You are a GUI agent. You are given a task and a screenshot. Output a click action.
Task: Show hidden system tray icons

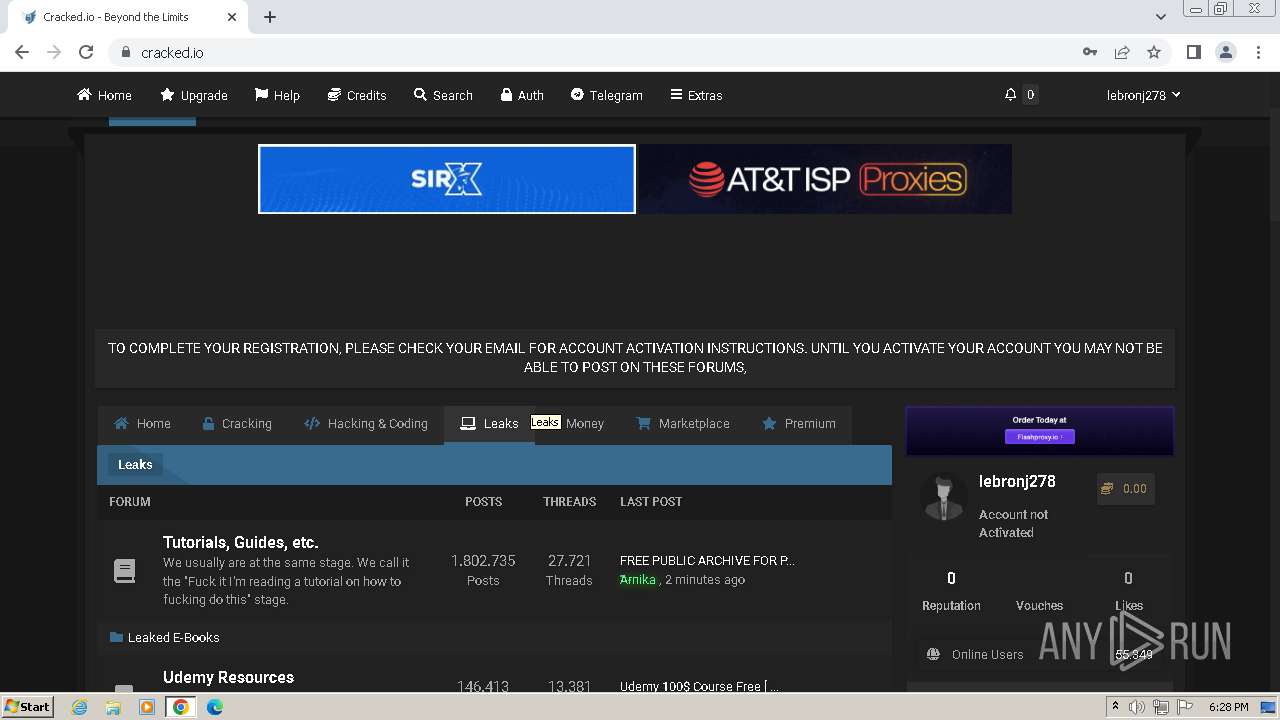1116,707
